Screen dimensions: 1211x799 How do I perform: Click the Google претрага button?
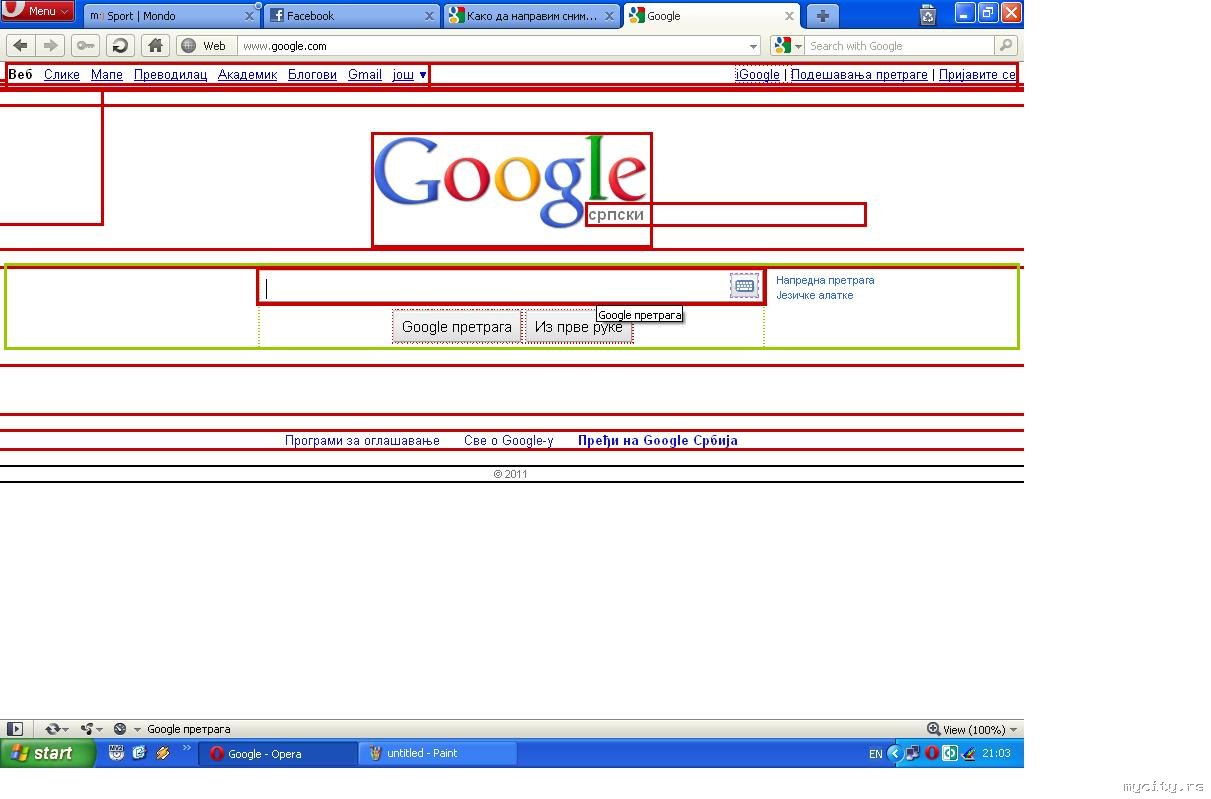[456, 327]
